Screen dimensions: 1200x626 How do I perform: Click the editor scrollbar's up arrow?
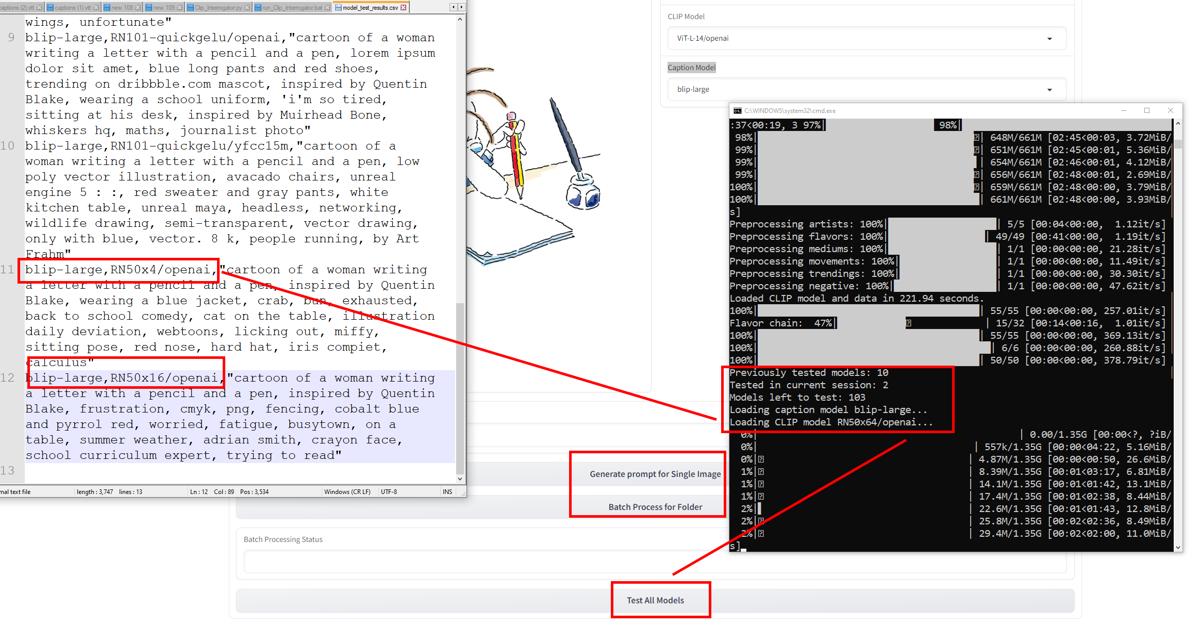click(460, 19)
